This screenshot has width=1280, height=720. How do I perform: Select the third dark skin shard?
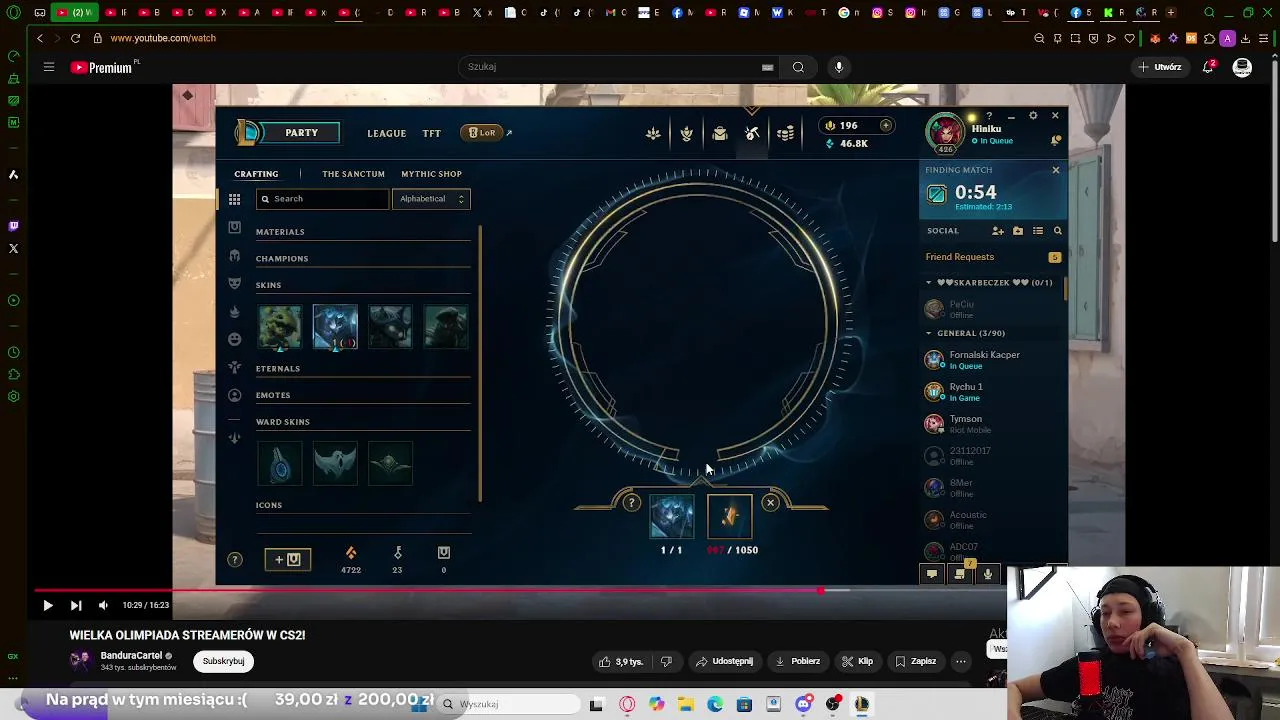pyautogui.click(x=390, y=327)
